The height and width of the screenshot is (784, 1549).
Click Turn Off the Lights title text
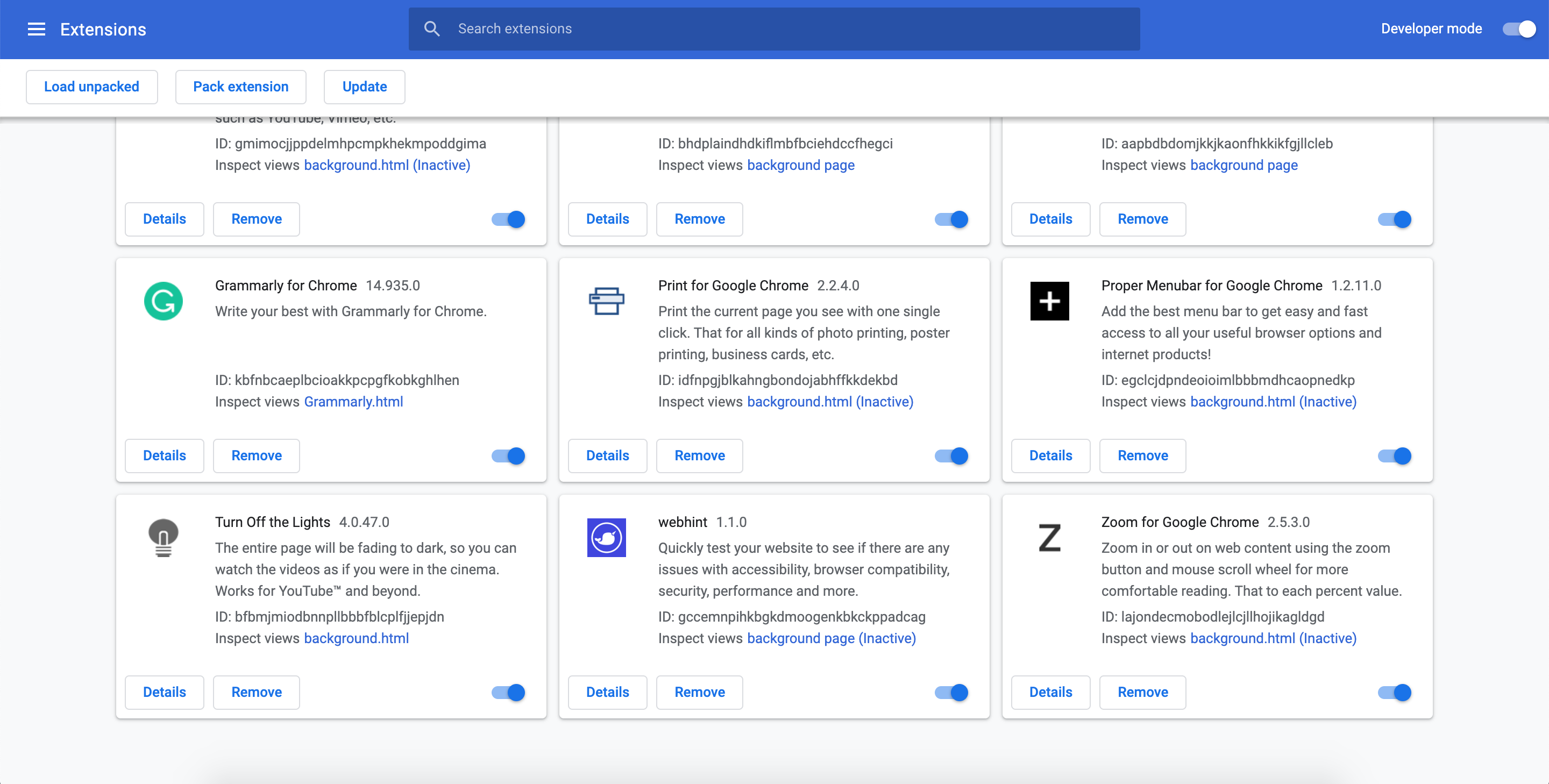pos(272,522)
